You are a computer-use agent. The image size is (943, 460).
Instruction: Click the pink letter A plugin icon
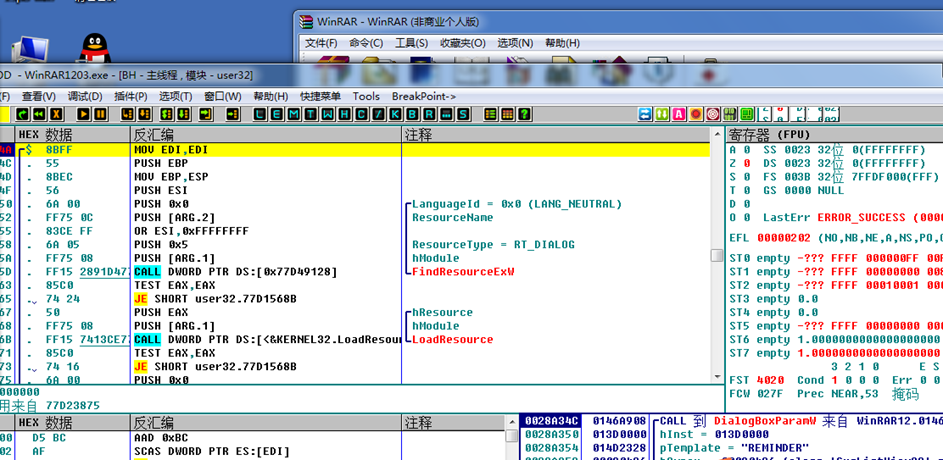pyautogui.click(x=678, y=114)
